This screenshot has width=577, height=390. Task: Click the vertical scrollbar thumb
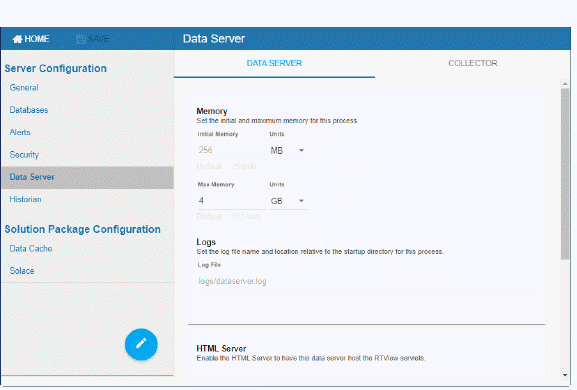[565, 174]
